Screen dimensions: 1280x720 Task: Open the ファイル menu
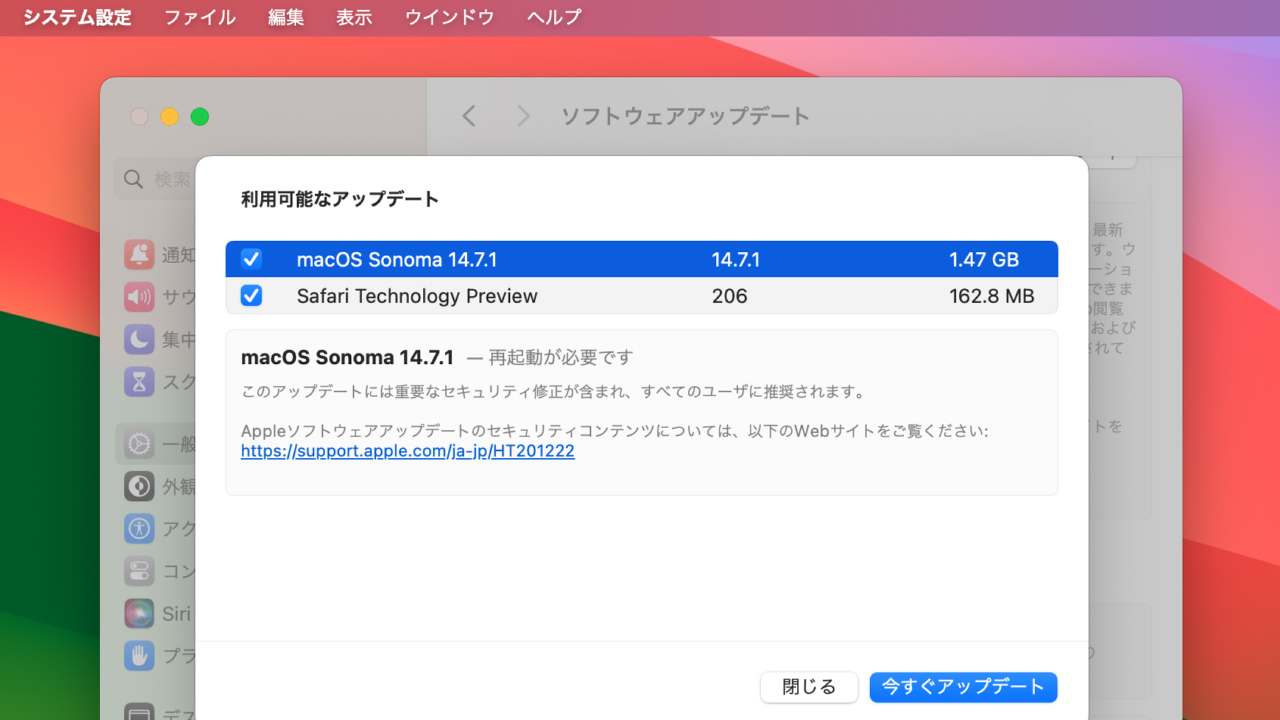200,17
